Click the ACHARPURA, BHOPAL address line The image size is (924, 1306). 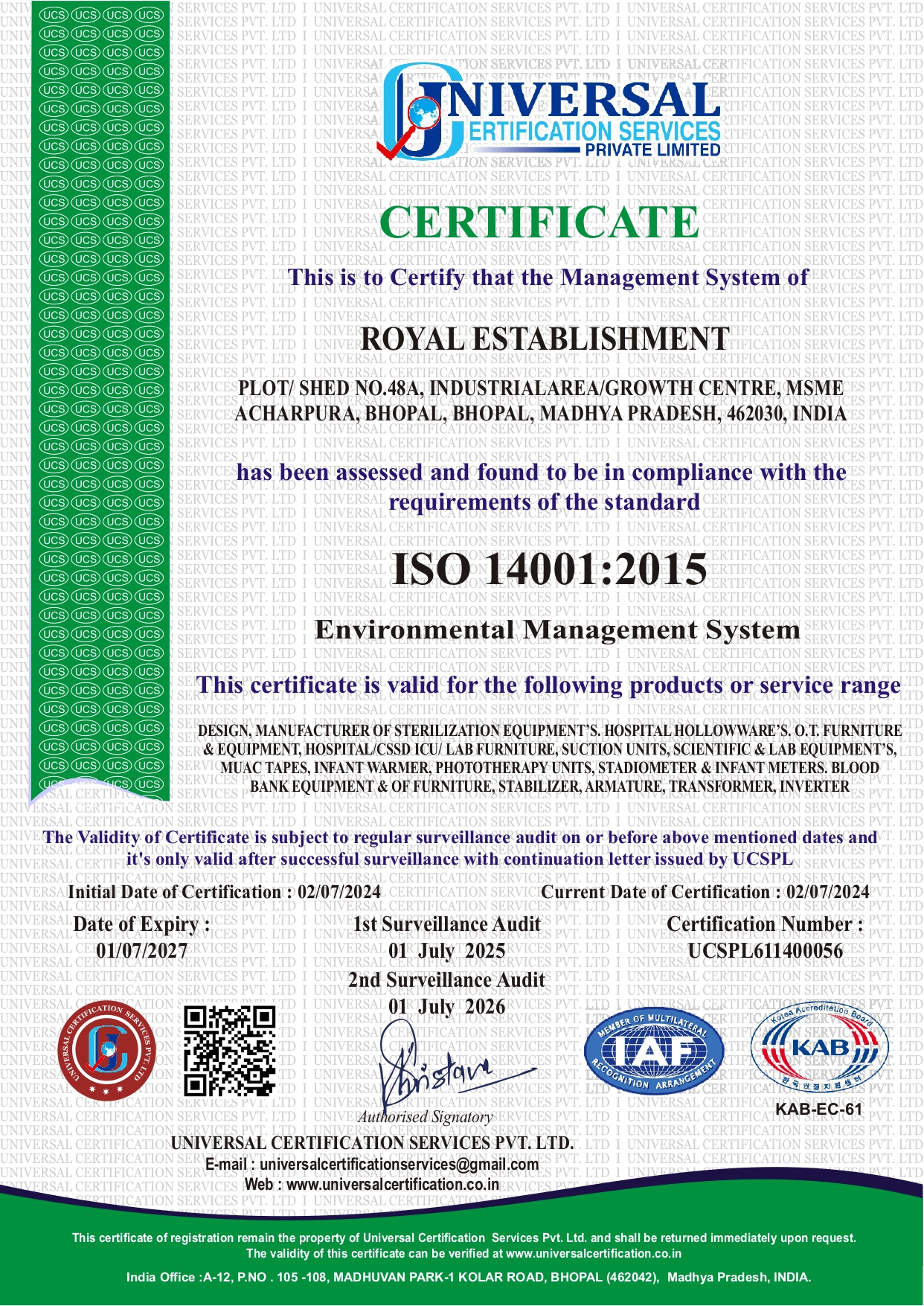point(541,414)
